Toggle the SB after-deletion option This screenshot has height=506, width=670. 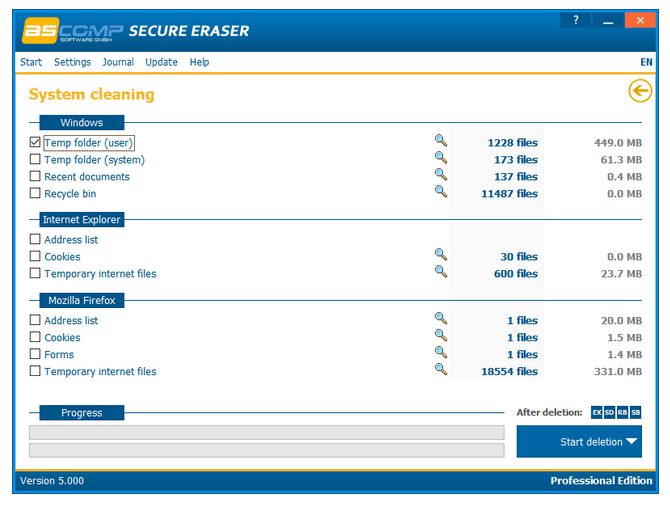[635, 412]
